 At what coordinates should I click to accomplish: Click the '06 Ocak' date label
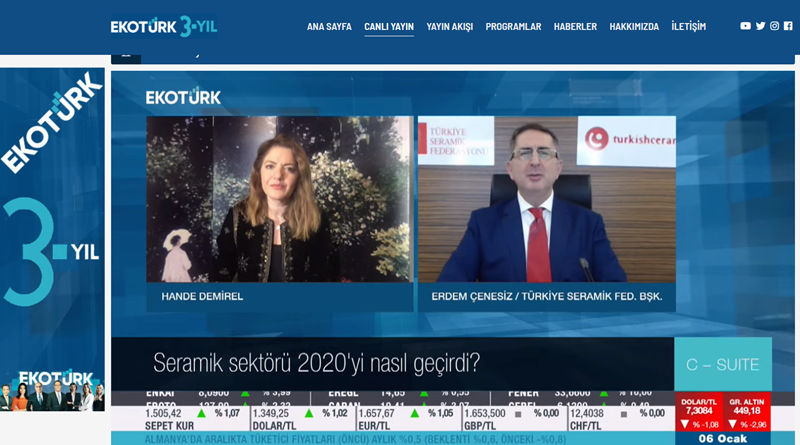pyautogui.click(x=722, y=438)
